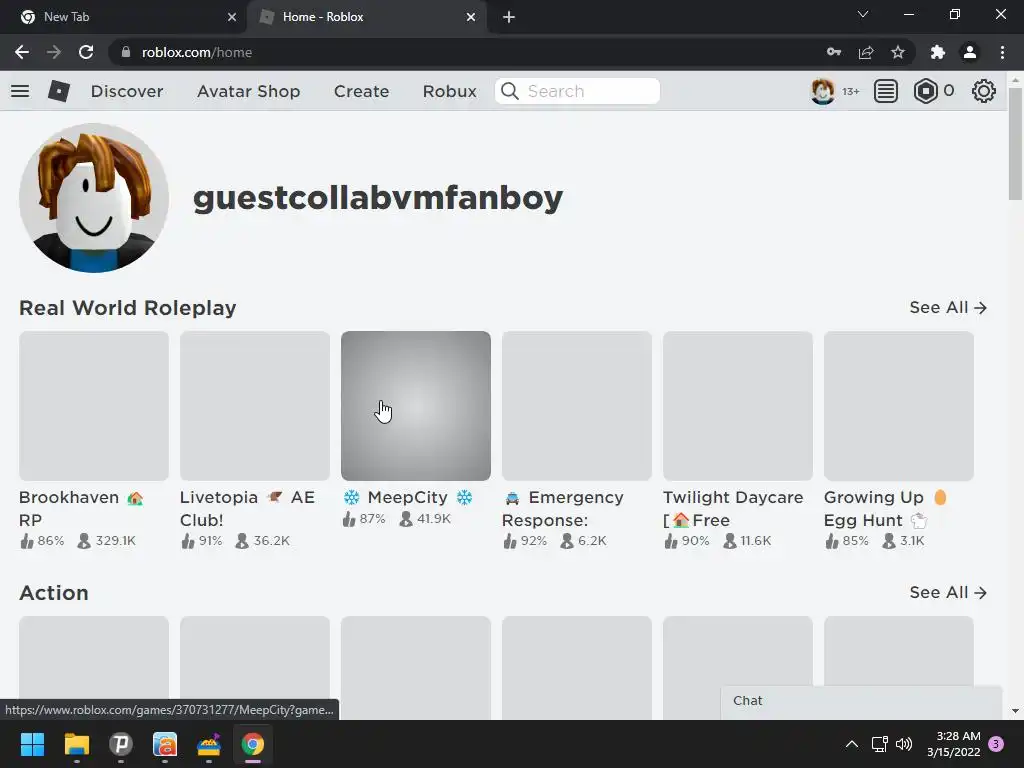This screenshot has width=1024, height=768.
Task: Close the Home - Roblox tab
Action: 471,17
